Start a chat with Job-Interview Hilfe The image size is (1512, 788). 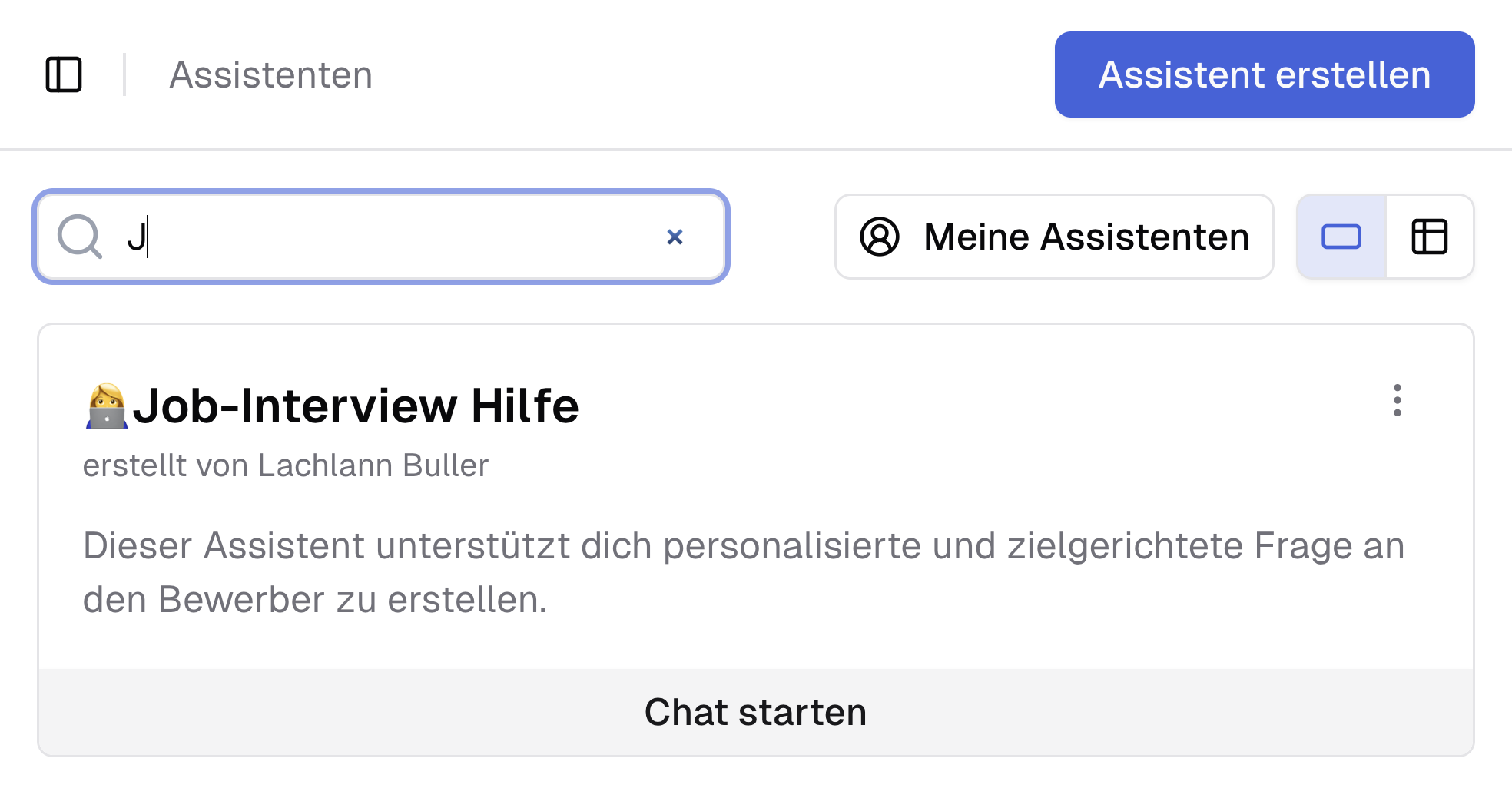(755, 712)
